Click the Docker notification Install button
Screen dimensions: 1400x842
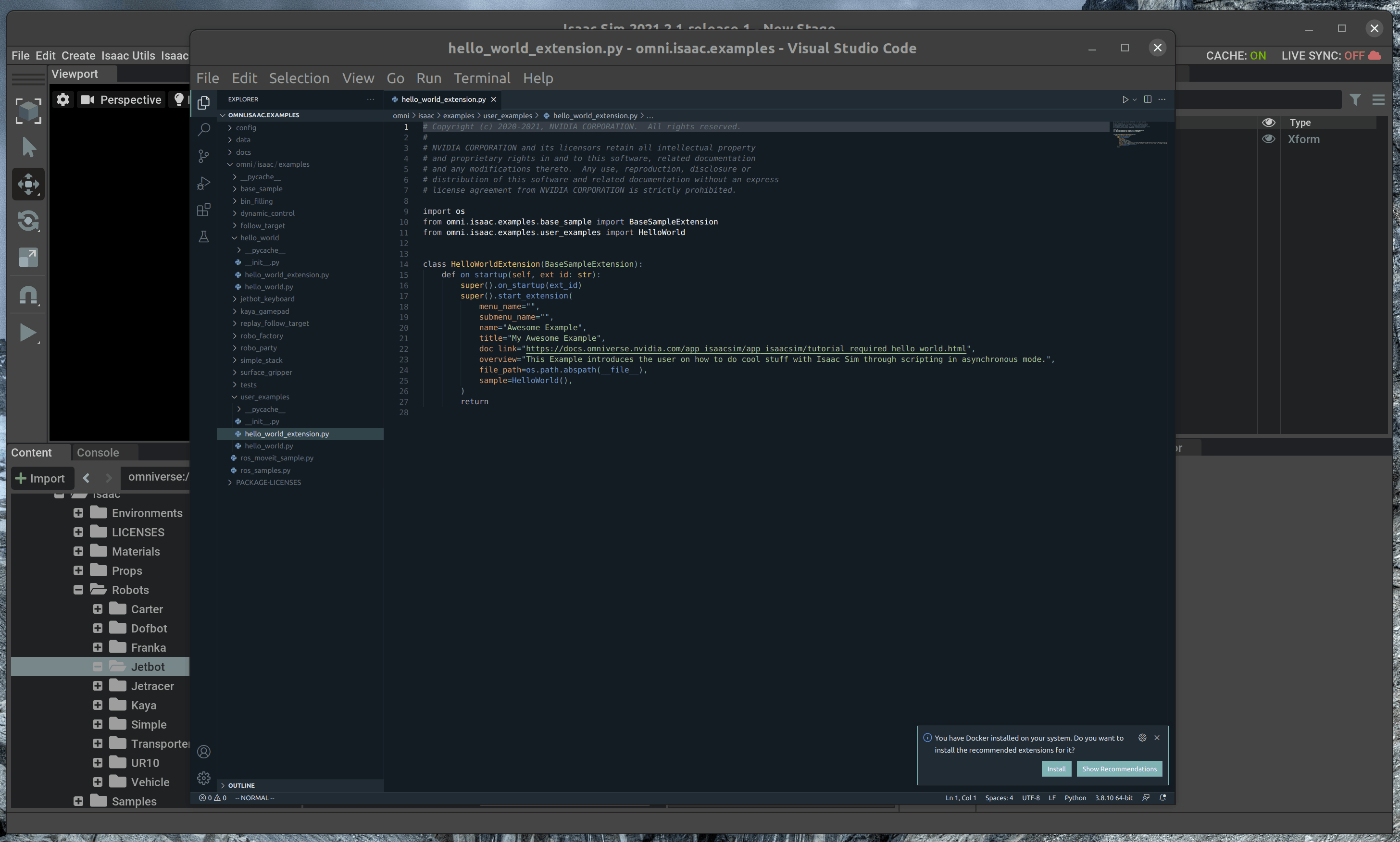[x=1056, y=769]
